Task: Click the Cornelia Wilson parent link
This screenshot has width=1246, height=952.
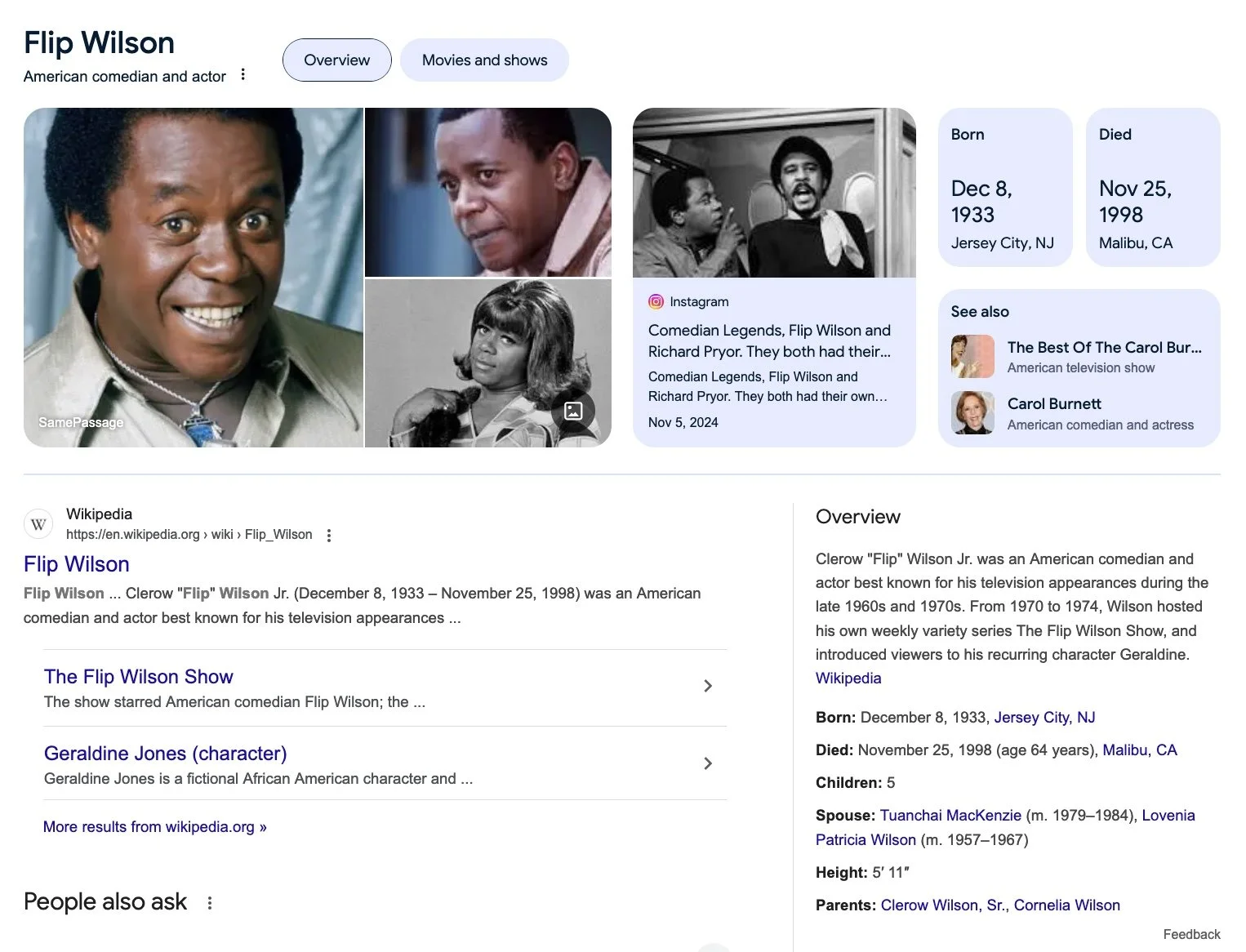Action: (1067, 905)
